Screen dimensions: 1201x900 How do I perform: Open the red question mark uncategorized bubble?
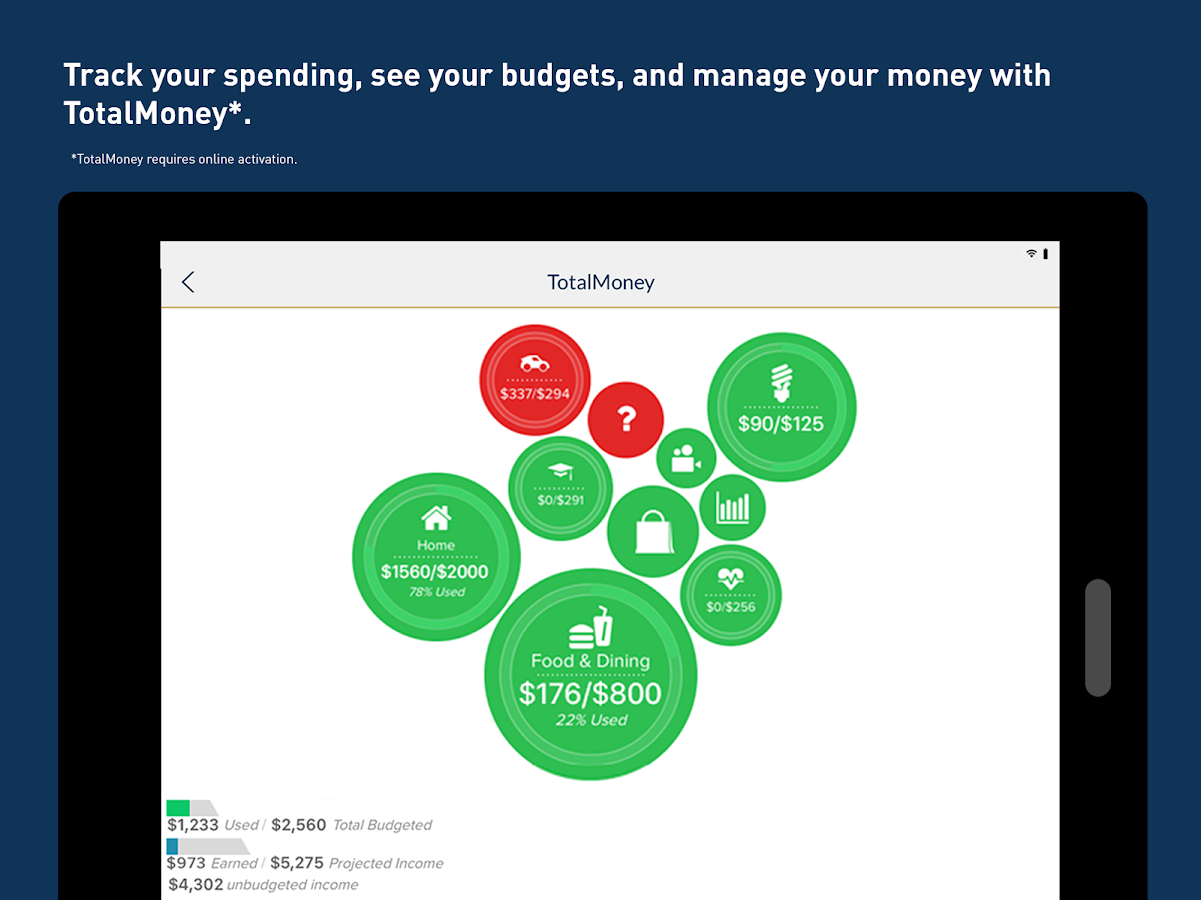click(x=626, y=420)
